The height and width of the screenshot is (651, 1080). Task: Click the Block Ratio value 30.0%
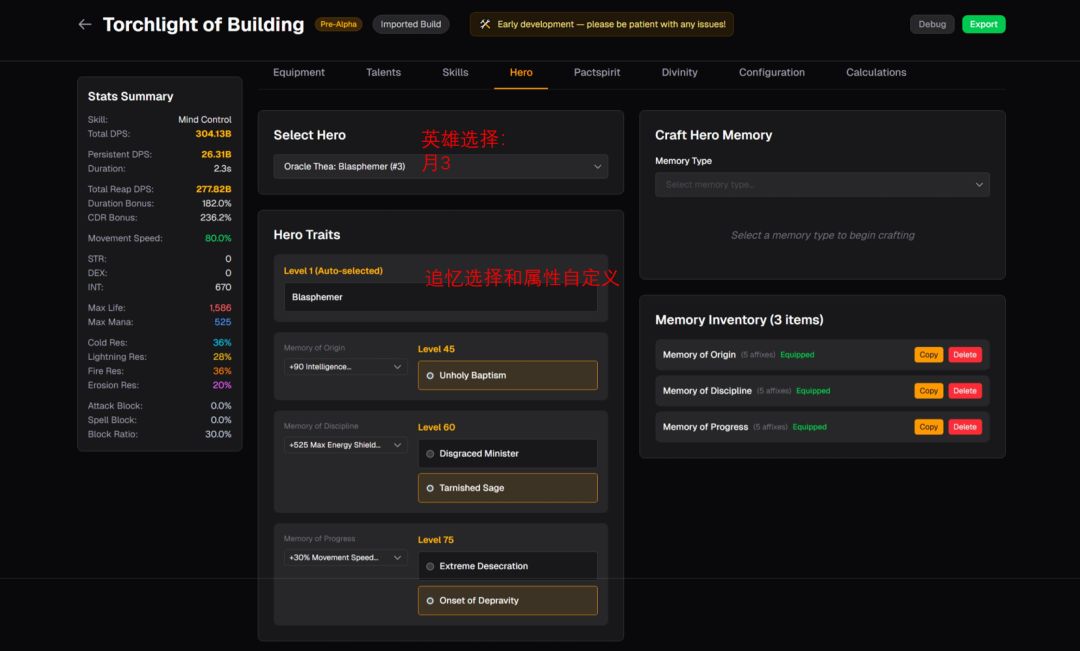(x=218, y=434)
